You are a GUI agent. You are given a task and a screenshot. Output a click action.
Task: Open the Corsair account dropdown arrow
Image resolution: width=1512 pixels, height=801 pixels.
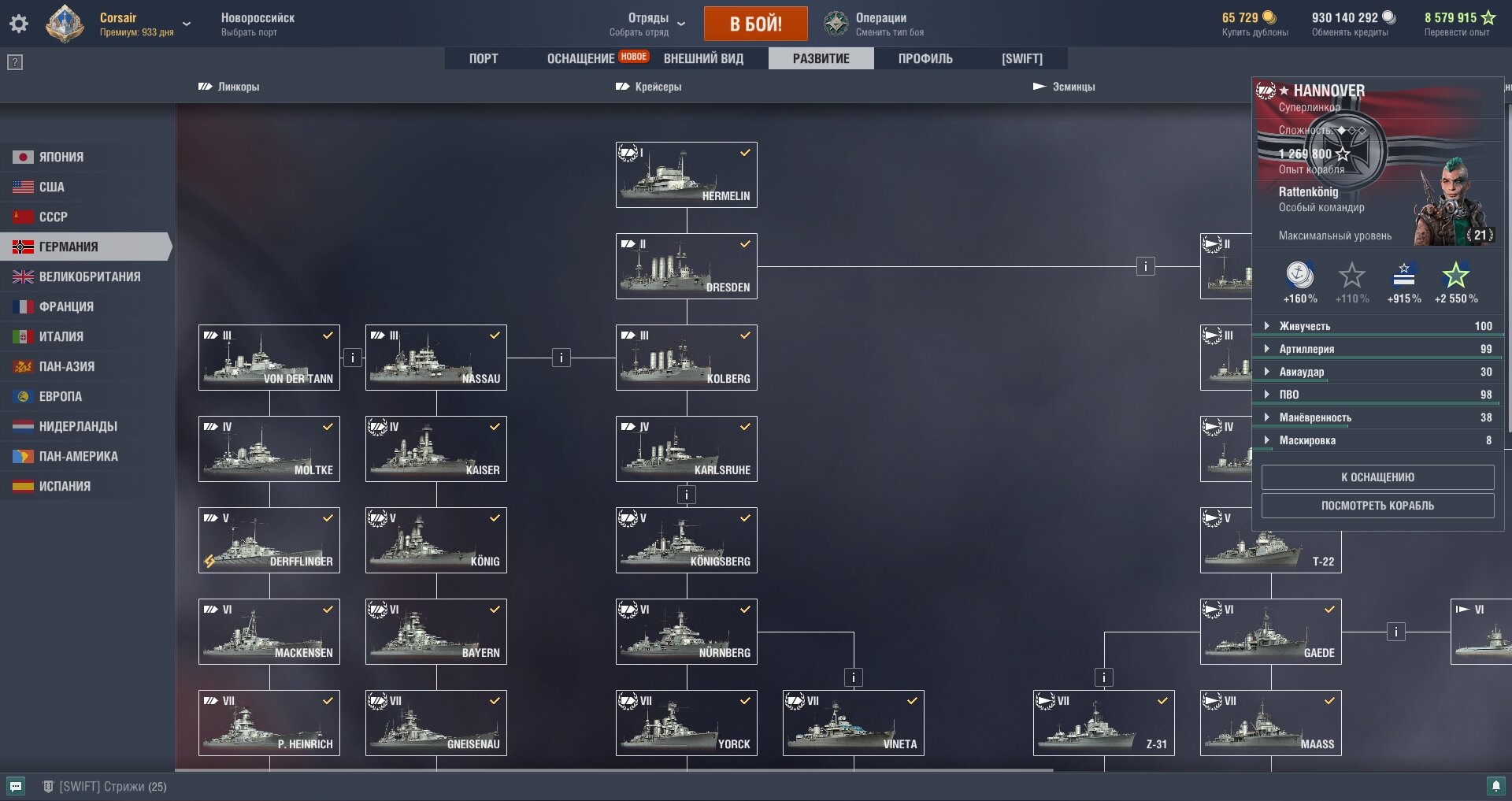pos(187,24)
